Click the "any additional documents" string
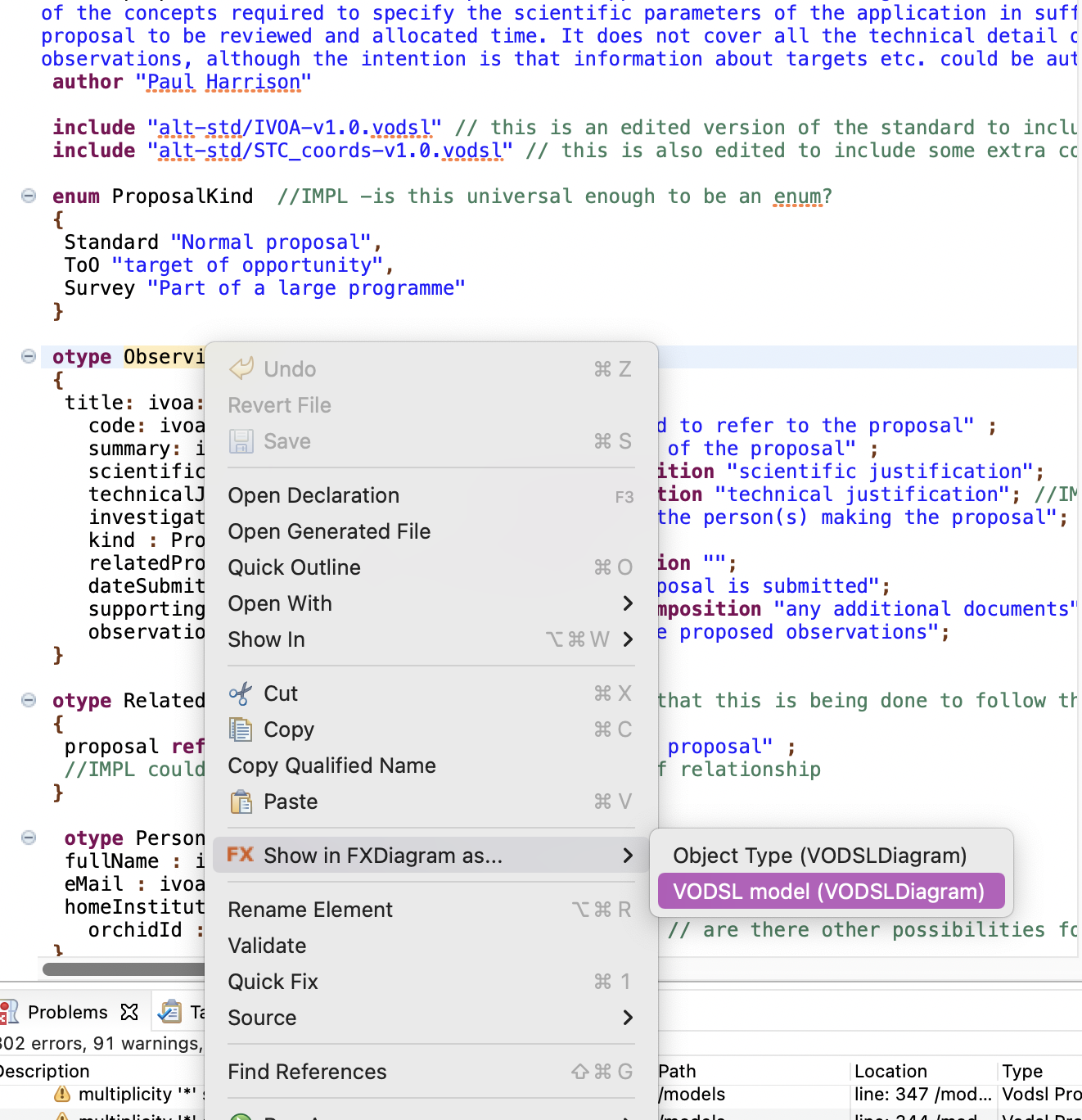The image size is (1082, 1120). point(925,609)
